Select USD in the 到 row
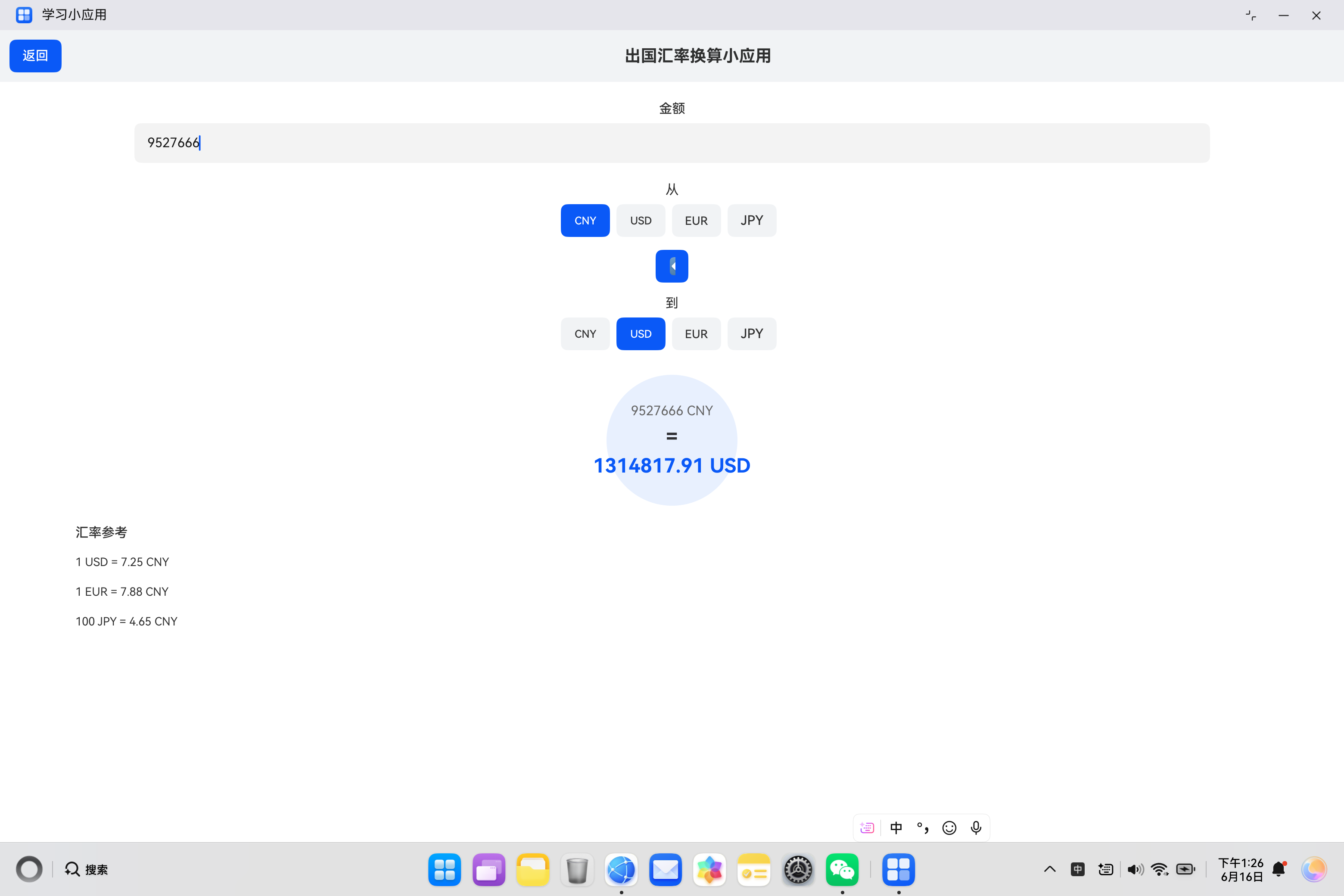The width and height of the screenshot is (1344, 896). point(641,334)
